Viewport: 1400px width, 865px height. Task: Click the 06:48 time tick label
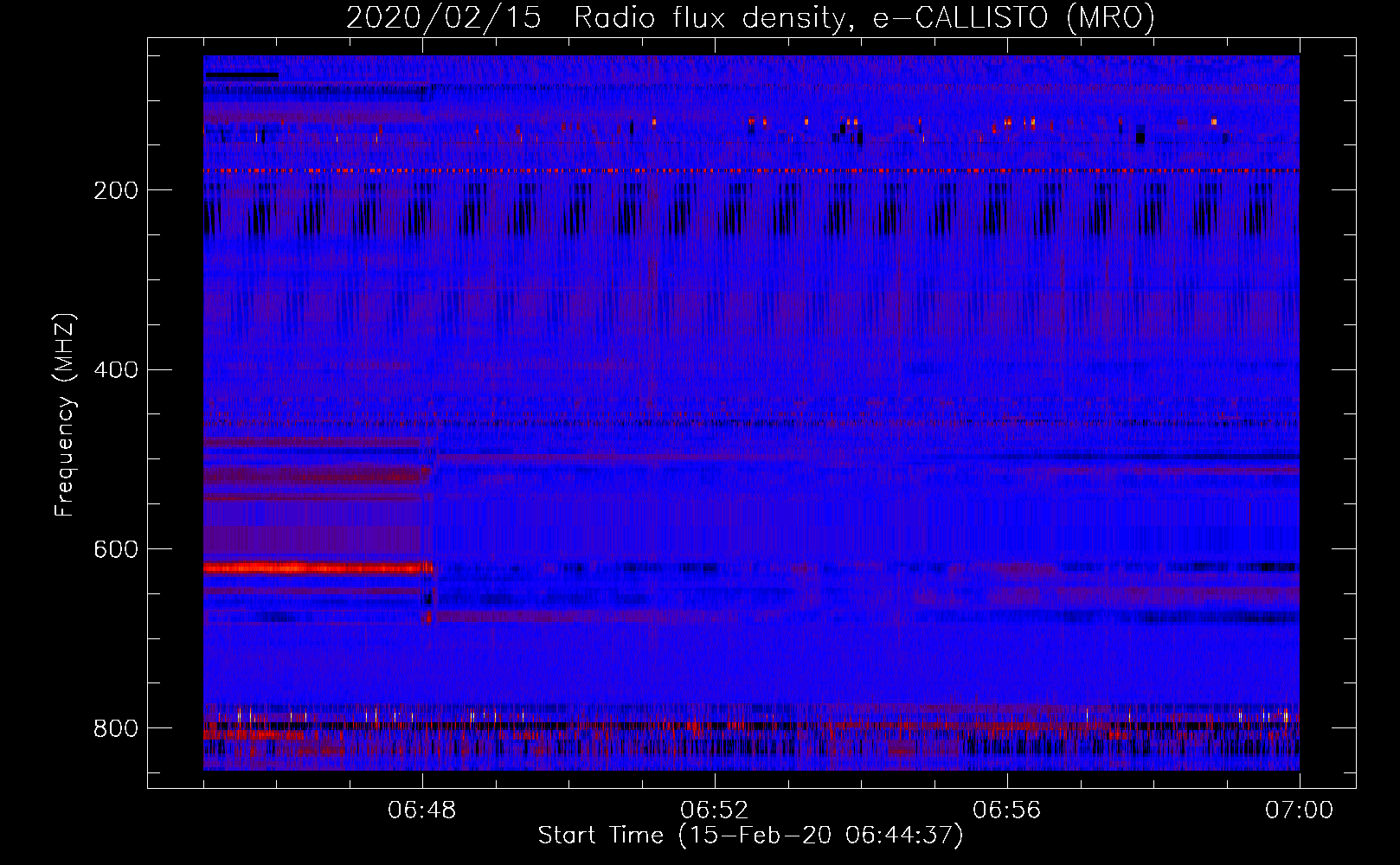pyautogui.click(x=422, y=811)
